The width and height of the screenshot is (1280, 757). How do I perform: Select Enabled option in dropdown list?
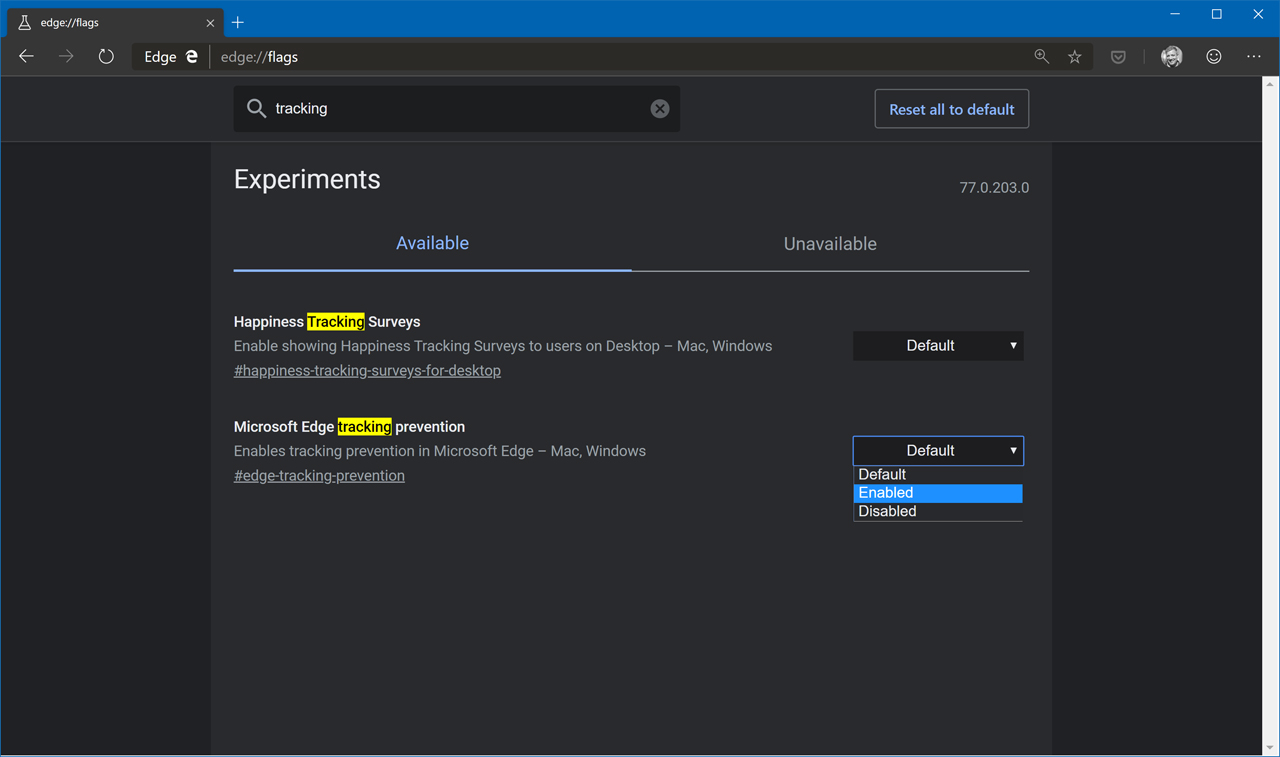(x=937, y=493)
